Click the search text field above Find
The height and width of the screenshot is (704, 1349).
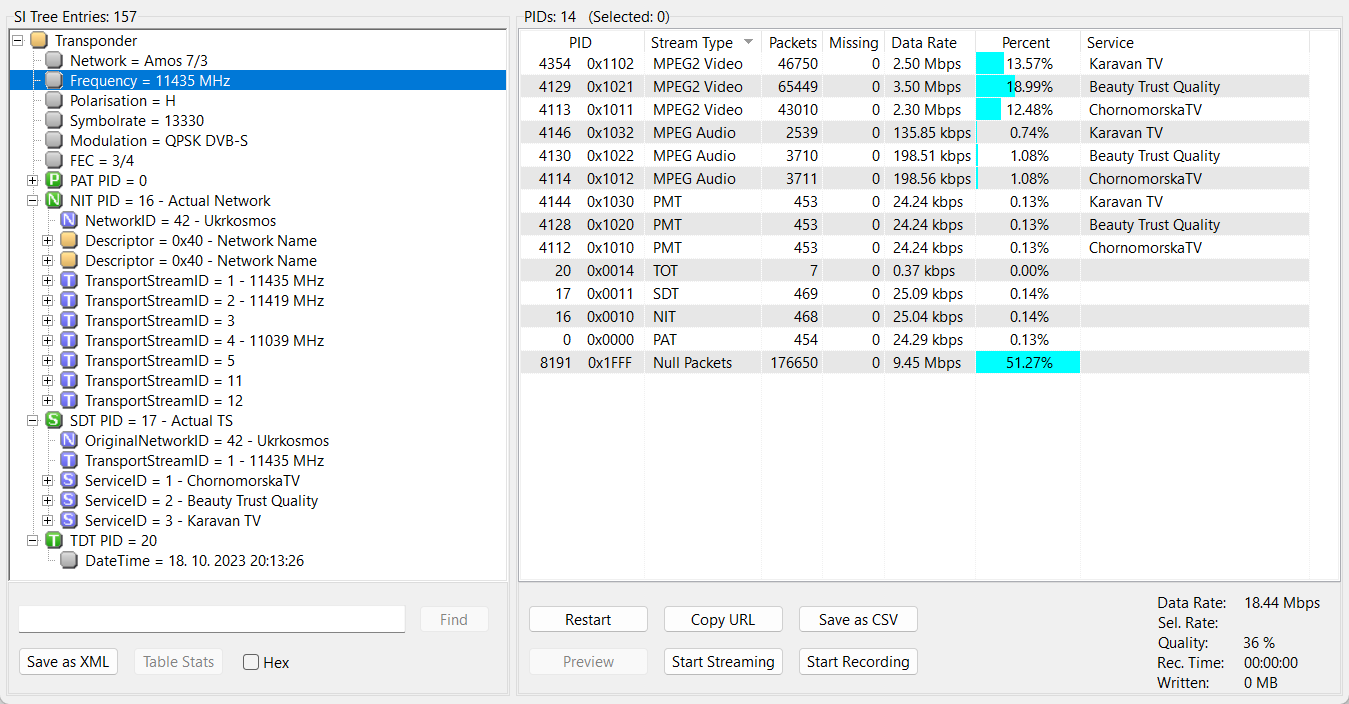click(212, 619)
